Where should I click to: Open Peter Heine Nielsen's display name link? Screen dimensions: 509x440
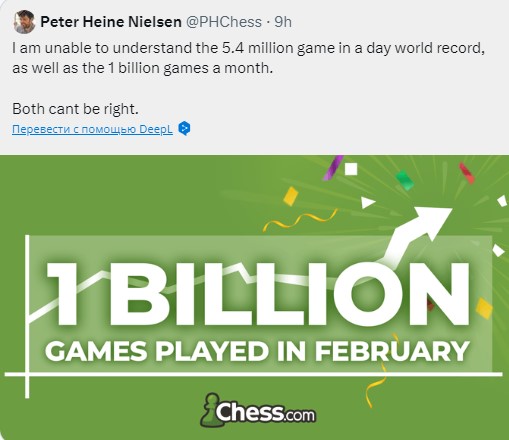coord(111,22)
